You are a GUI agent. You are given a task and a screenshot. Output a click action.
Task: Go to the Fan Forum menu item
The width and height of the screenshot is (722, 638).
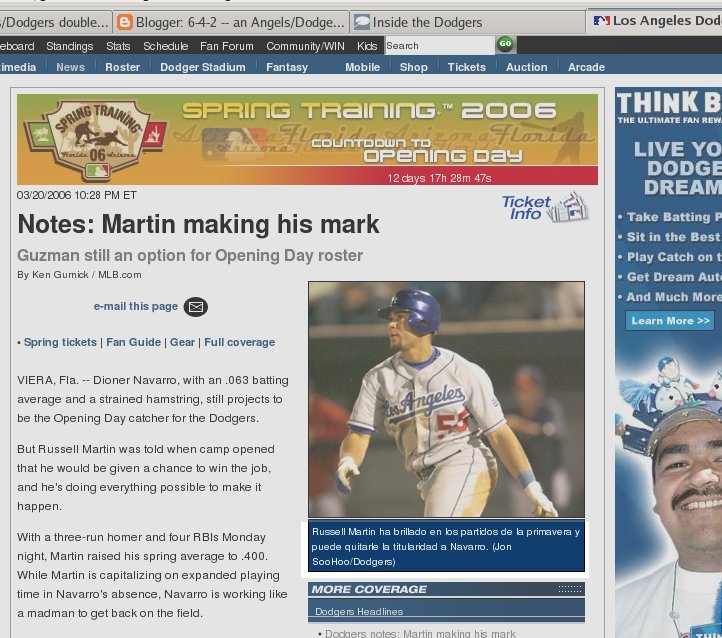226,46
